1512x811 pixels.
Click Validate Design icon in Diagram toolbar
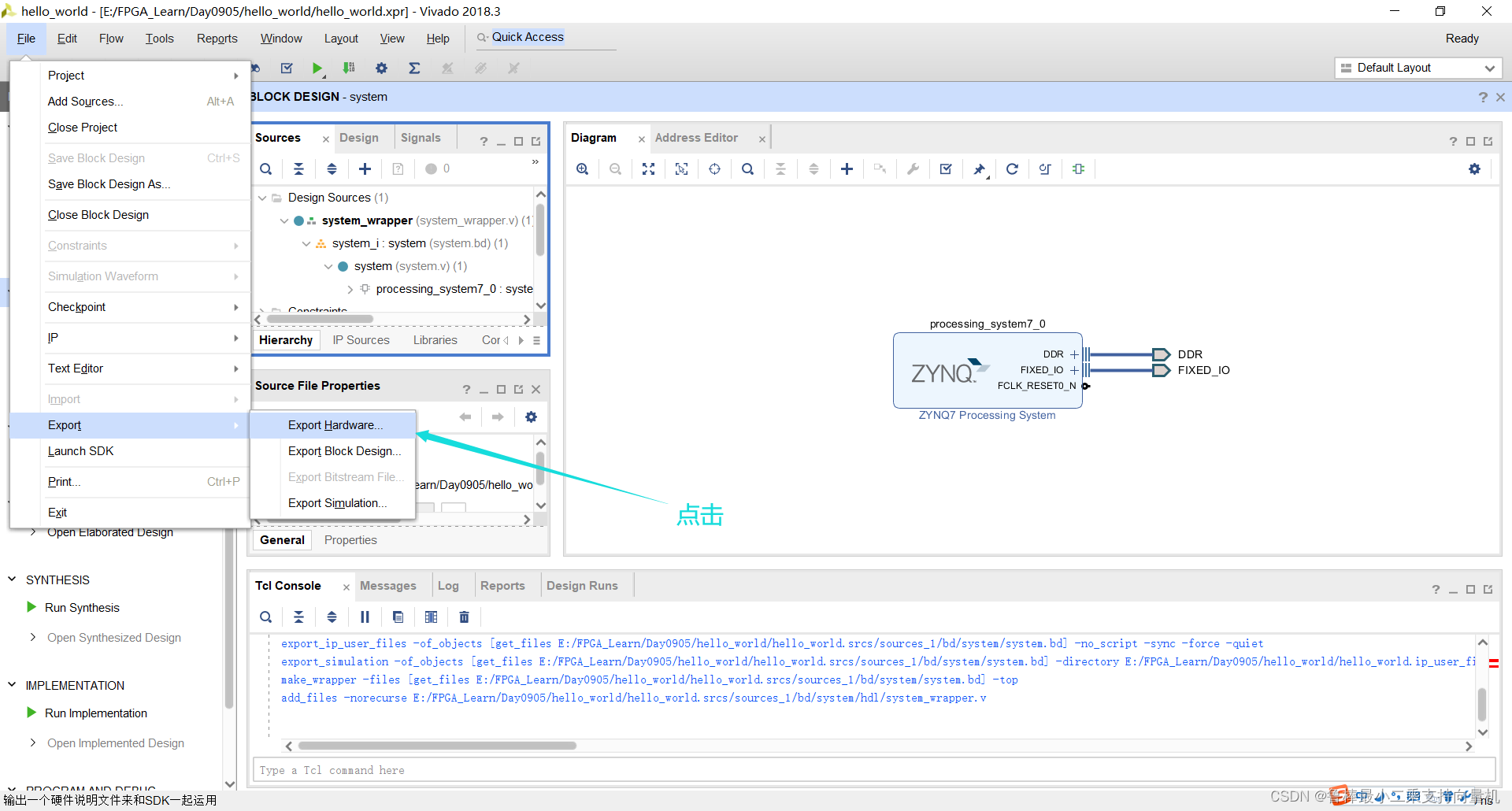point(946,168)
